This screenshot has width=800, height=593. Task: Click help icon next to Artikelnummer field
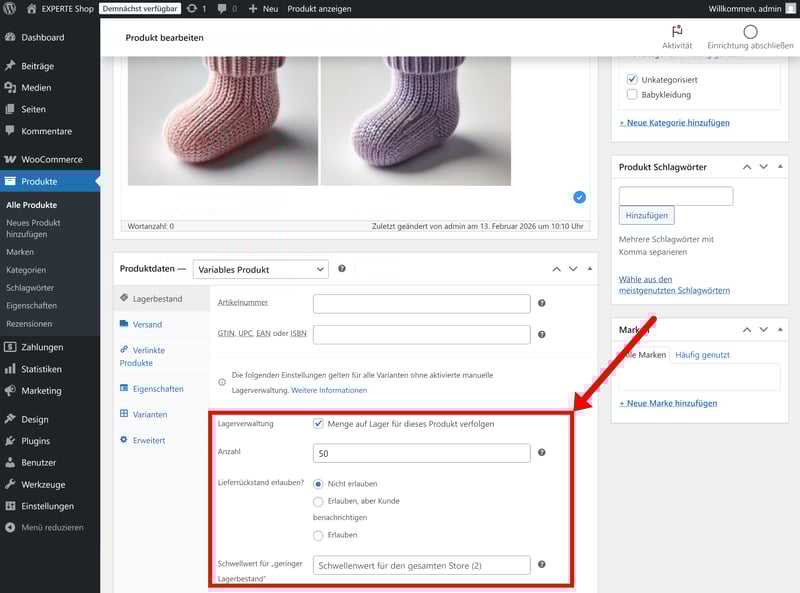point(541,303)
